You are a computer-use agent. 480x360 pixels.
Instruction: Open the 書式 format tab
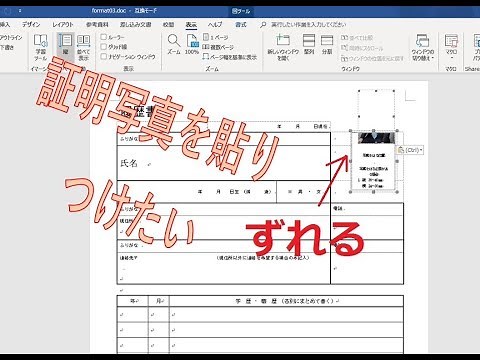[241, 24]
